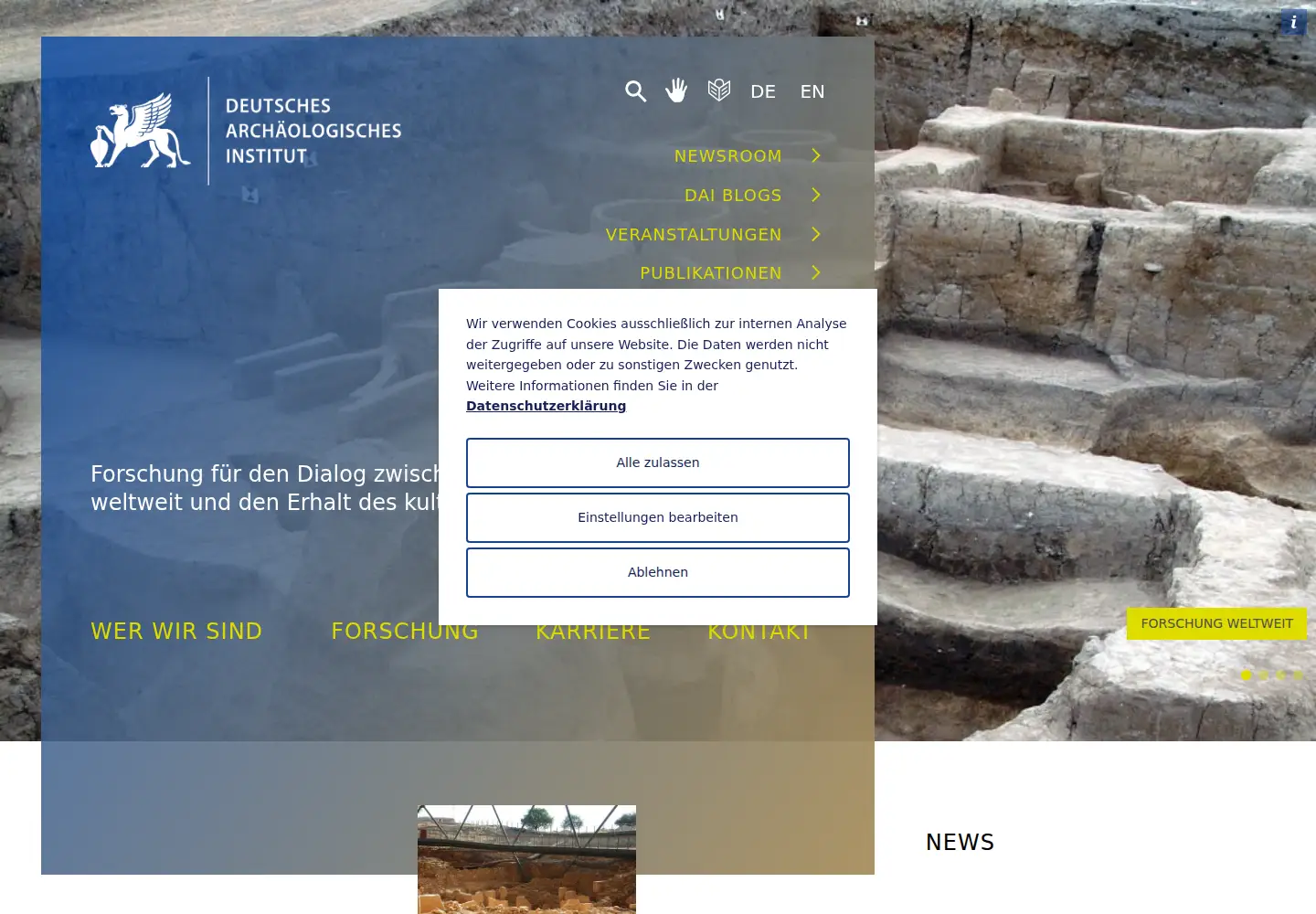
Task: Expand the DAI Blogs chevron
Action: [816, 195]
